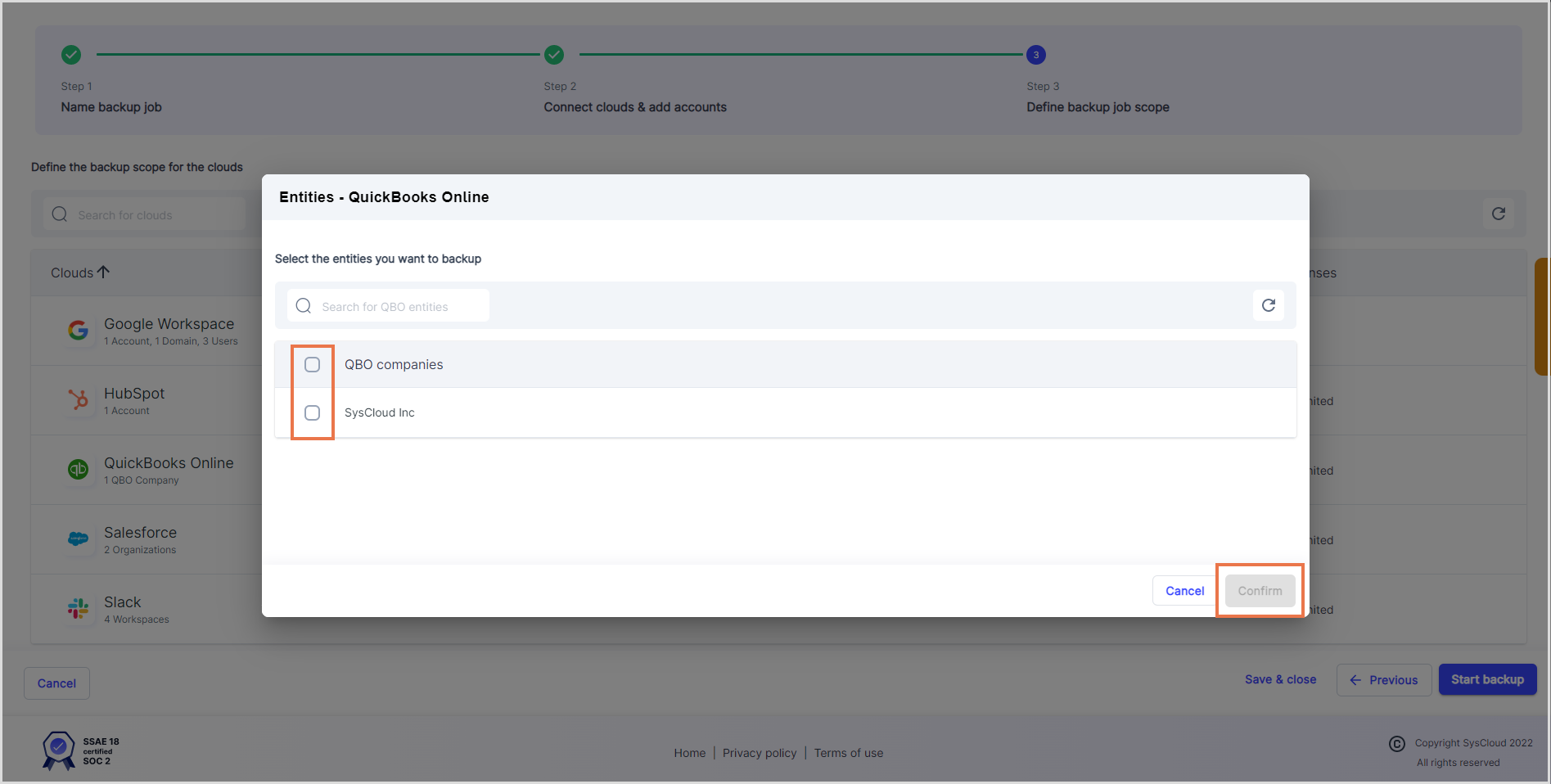
Task: Refresh the QBO entities list
Action: 1269,305
